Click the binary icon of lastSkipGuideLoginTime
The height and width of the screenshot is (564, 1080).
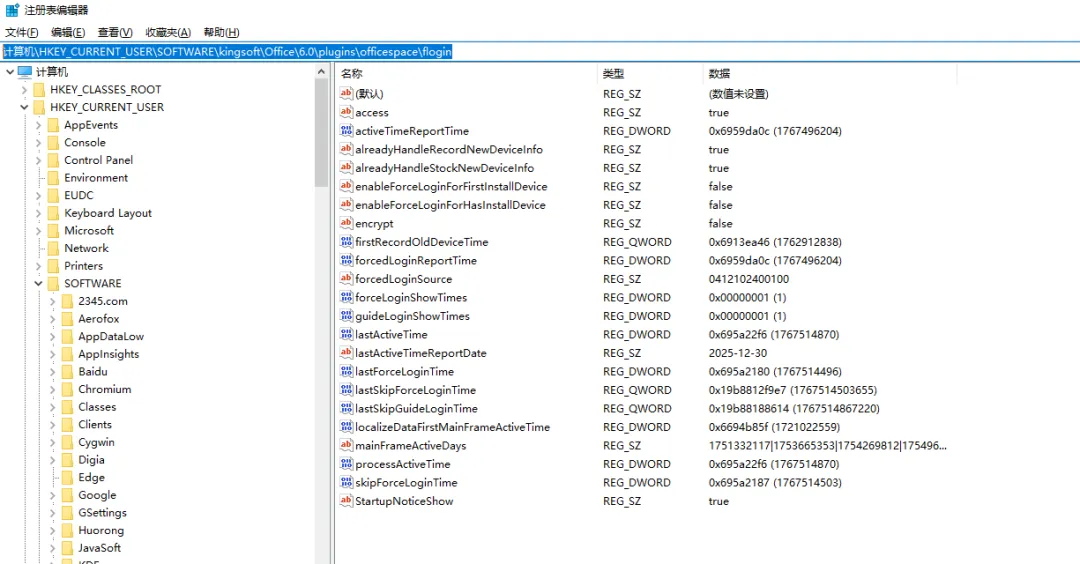pyautogui.click(x=346, y=408)
